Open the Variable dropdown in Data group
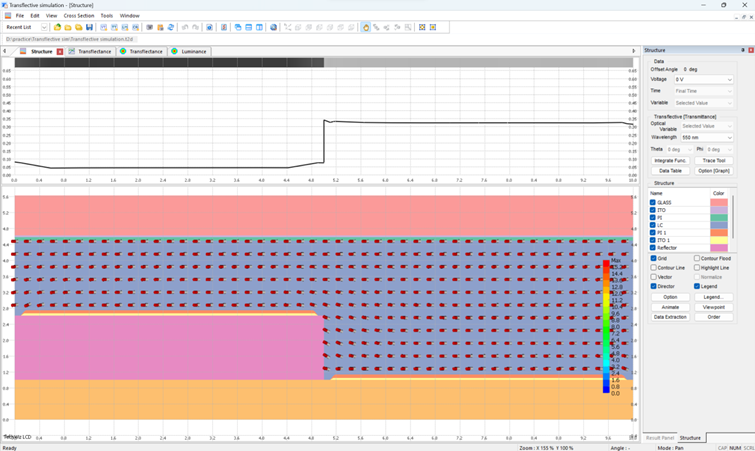Screen dimensions: 755x451 coord(703,103)
